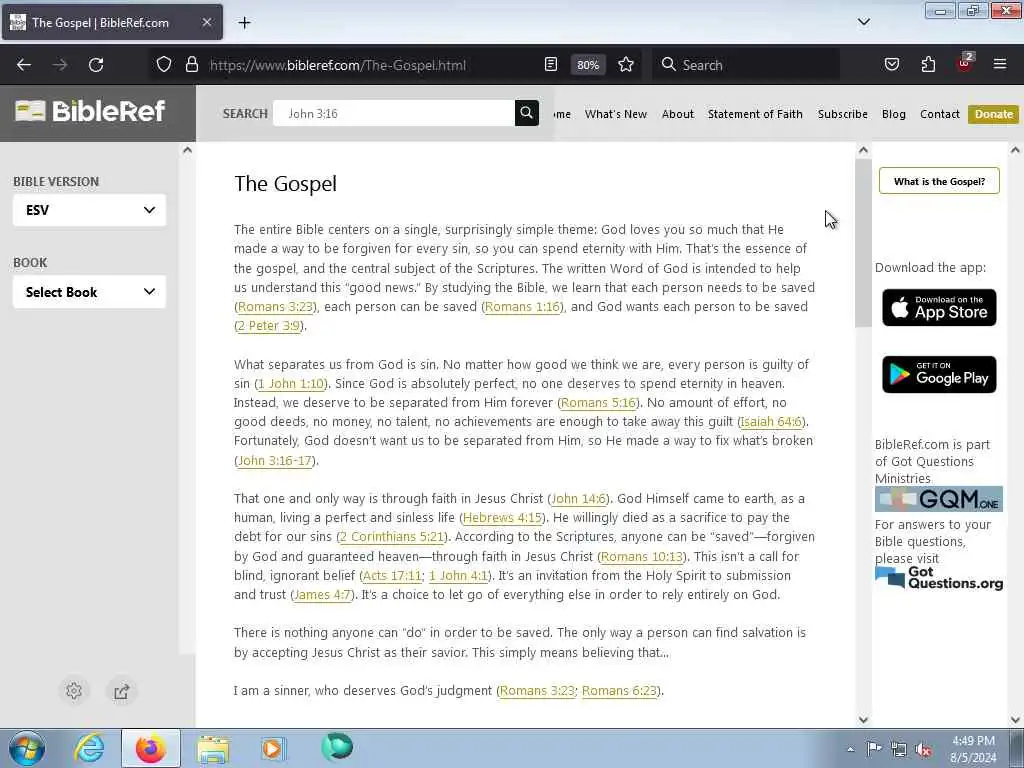Open Windows Media Player taskbar icon

(x=272, y=748)
